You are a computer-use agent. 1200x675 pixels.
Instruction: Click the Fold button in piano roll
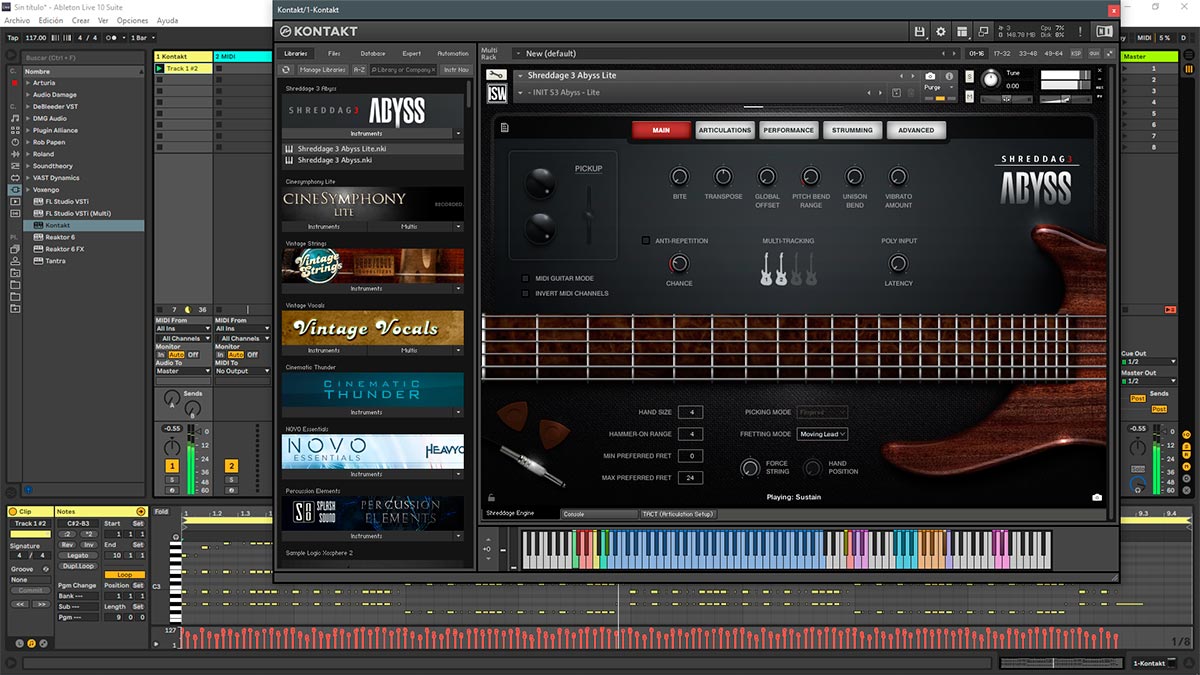pos(162,512)
